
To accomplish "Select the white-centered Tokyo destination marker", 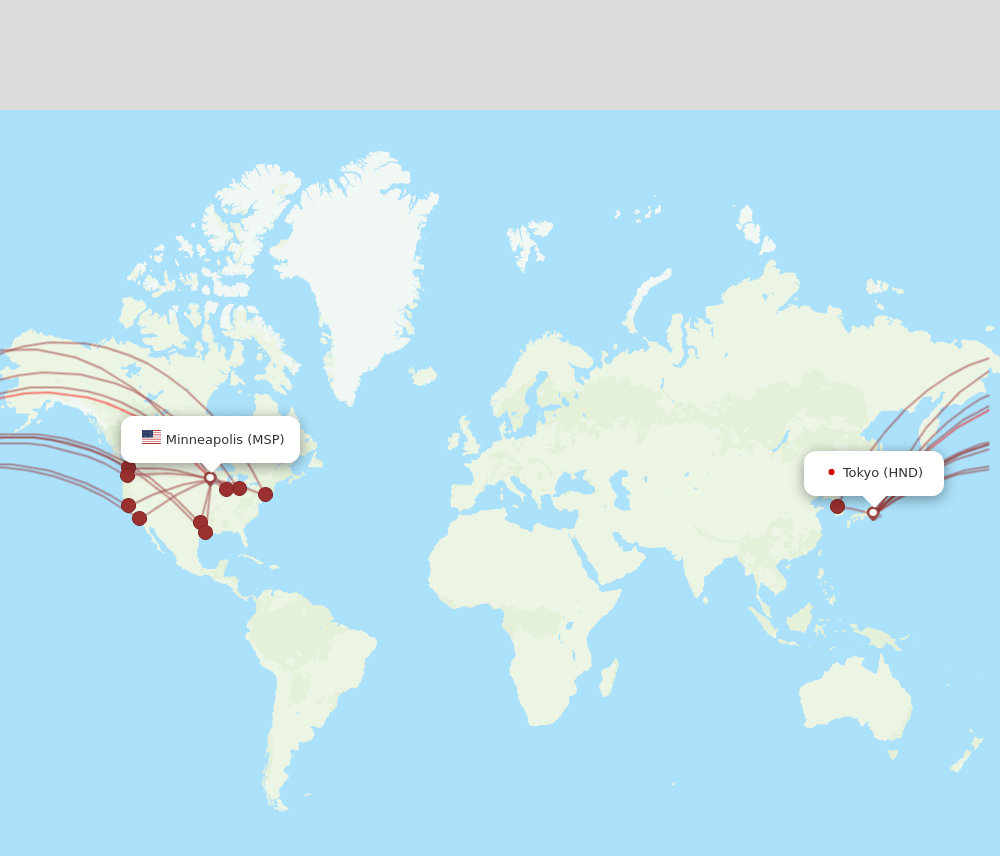I will click(x=873, y=513).
